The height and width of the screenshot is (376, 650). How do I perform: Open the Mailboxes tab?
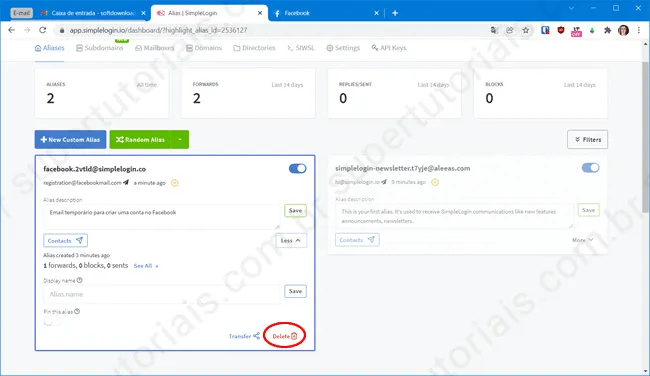[x=155, y=48]
